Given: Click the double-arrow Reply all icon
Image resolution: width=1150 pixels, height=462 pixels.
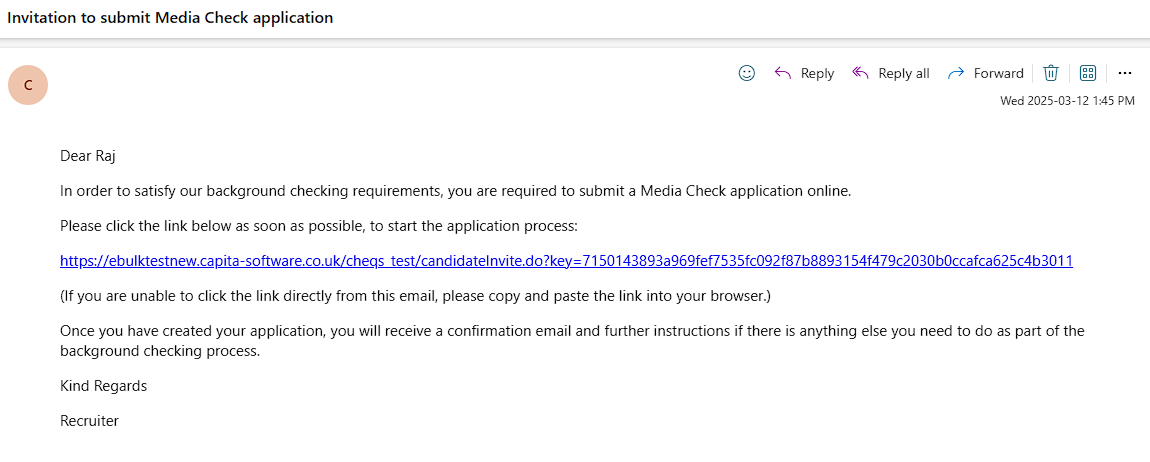Looking at the screenshot, I should (x=860, y=73).
